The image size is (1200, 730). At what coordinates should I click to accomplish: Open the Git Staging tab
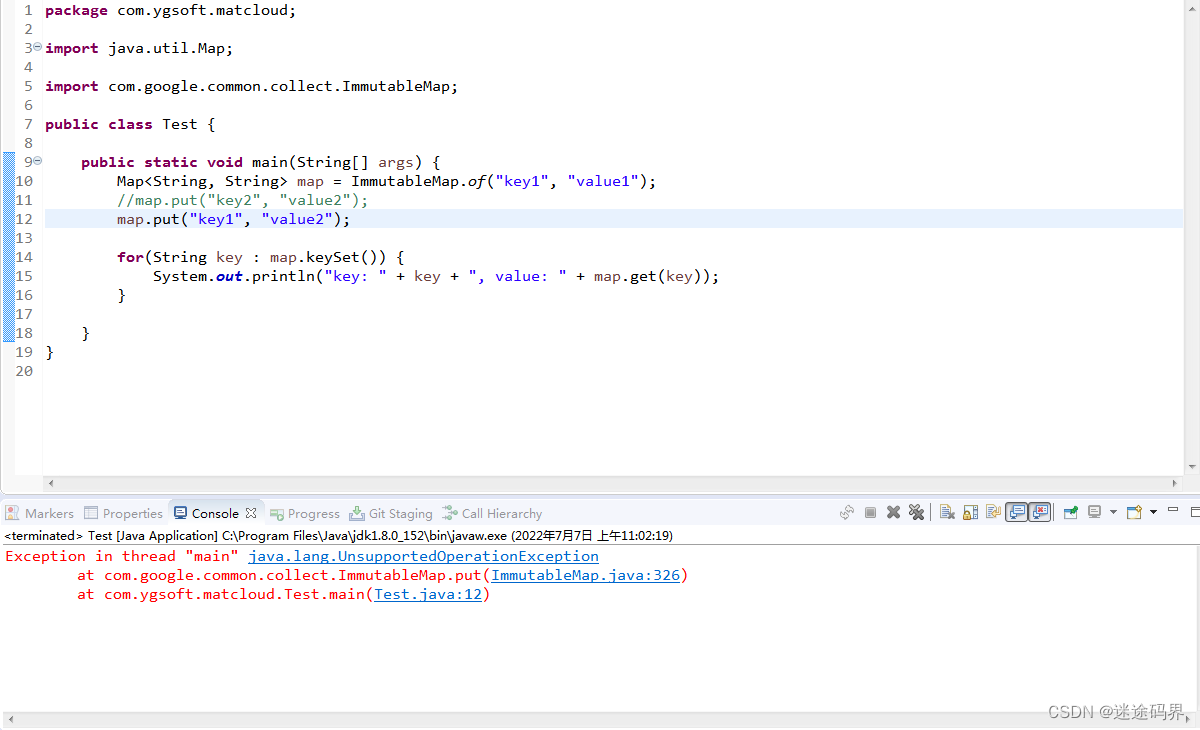391,513
